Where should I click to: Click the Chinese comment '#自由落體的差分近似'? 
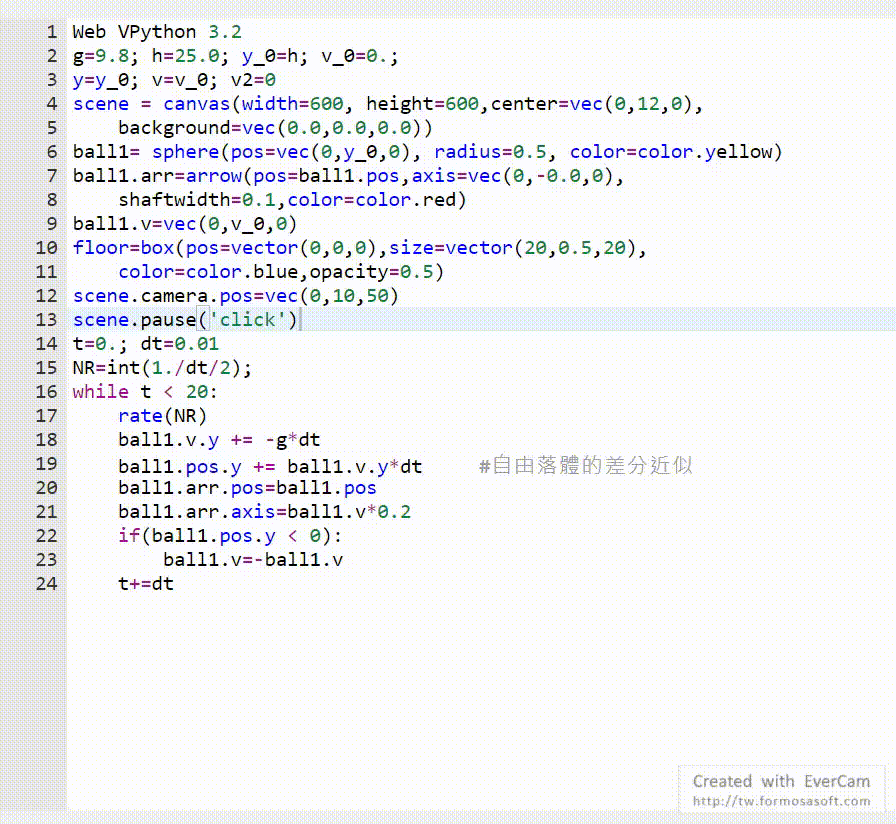click(x=586, y=466)
